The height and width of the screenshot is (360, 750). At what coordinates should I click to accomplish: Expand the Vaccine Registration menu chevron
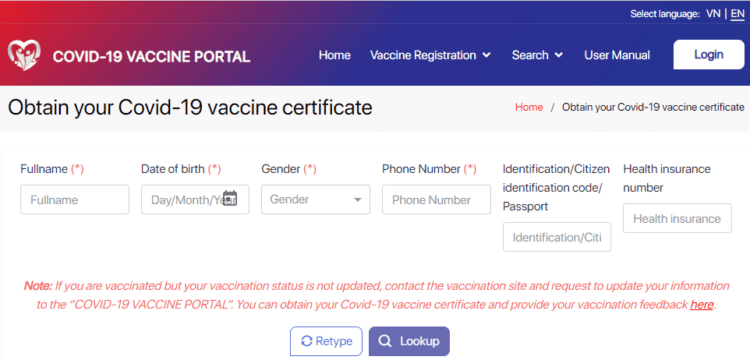tap(486, 55)
